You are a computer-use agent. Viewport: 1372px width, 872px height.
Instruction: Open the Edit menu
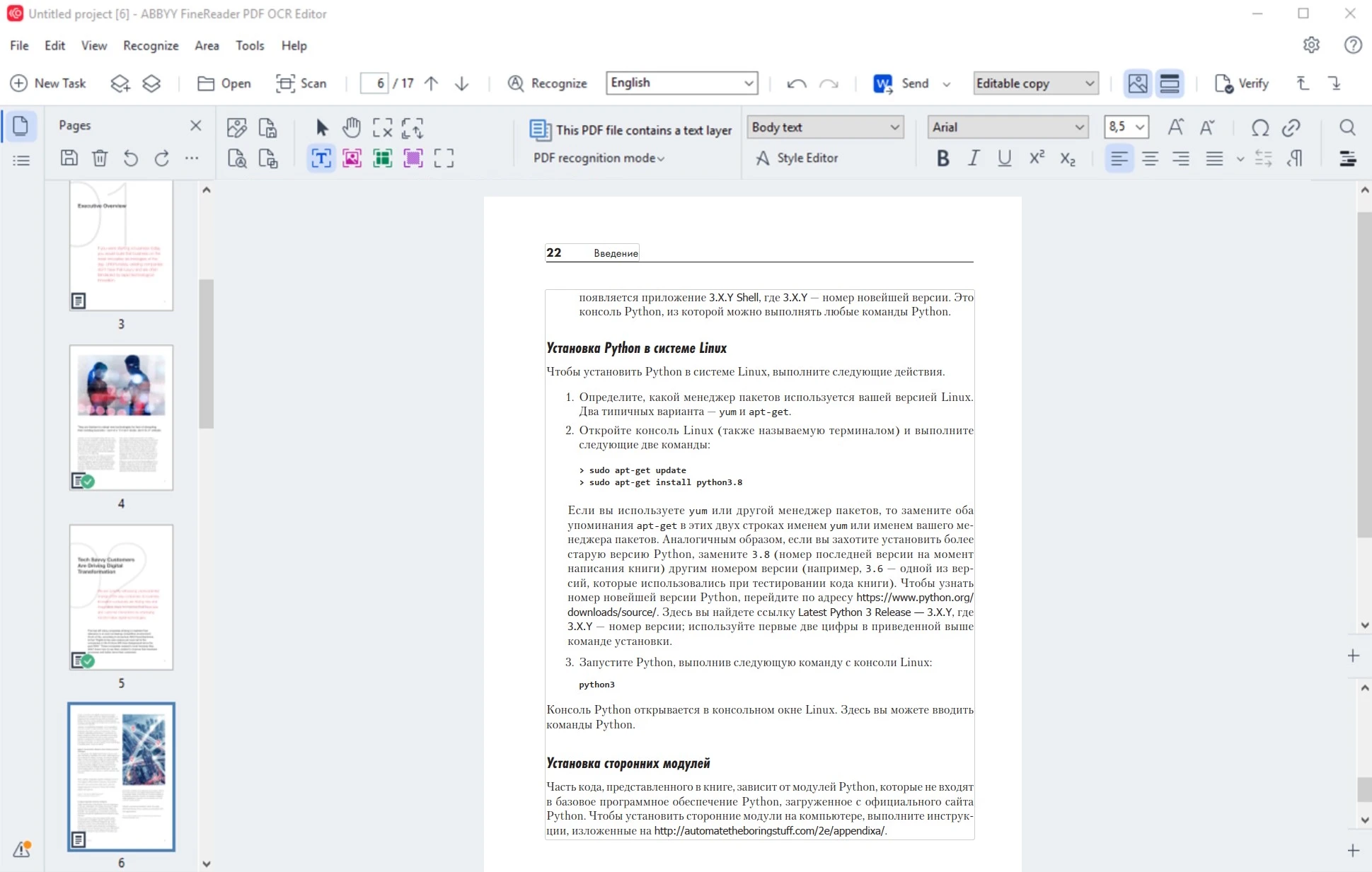click(x=54, y=45)
